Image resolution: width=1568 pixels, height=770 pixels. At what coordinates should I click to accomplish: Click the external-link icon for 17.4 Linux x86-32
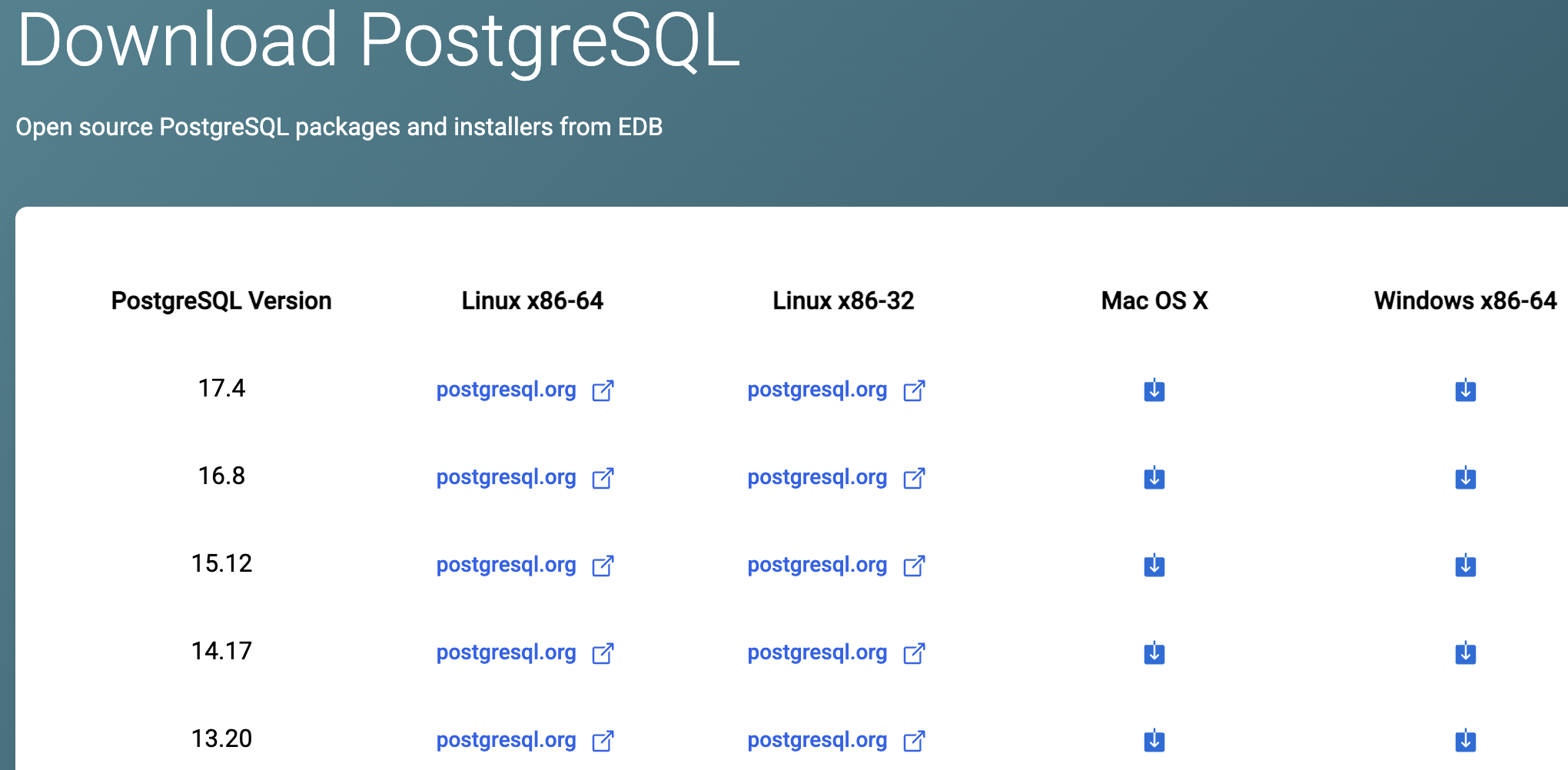[x=915, y=390]
